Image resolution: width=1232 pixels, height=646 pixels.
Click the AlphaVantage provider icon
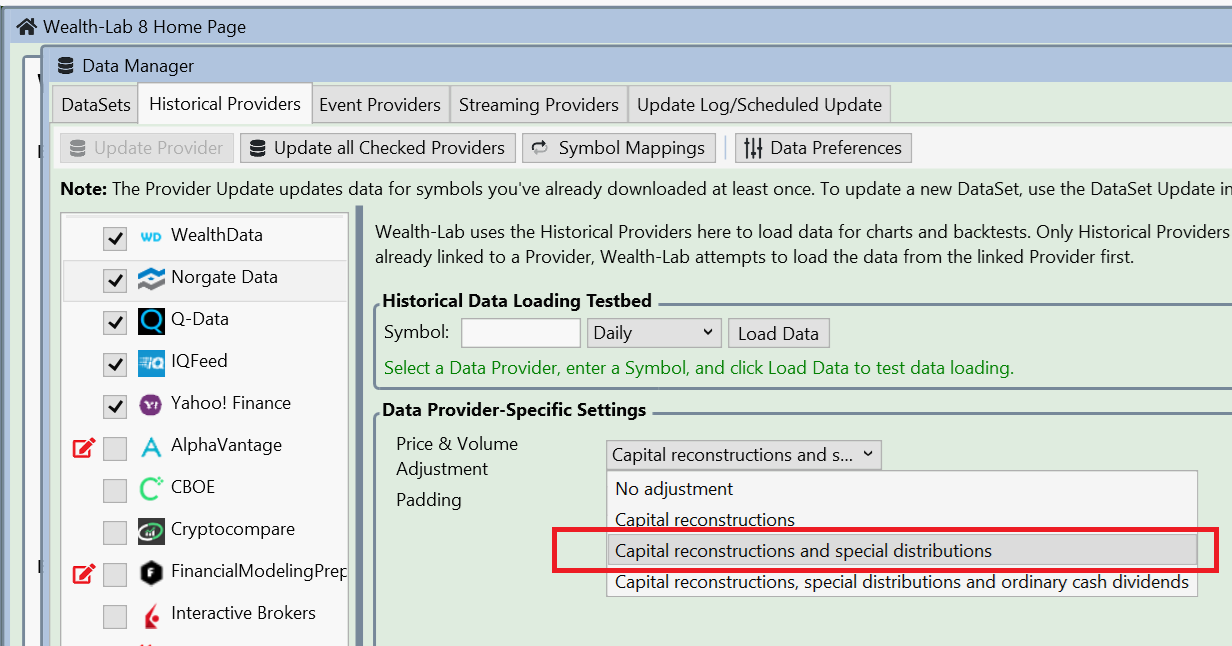coord(151,447)
